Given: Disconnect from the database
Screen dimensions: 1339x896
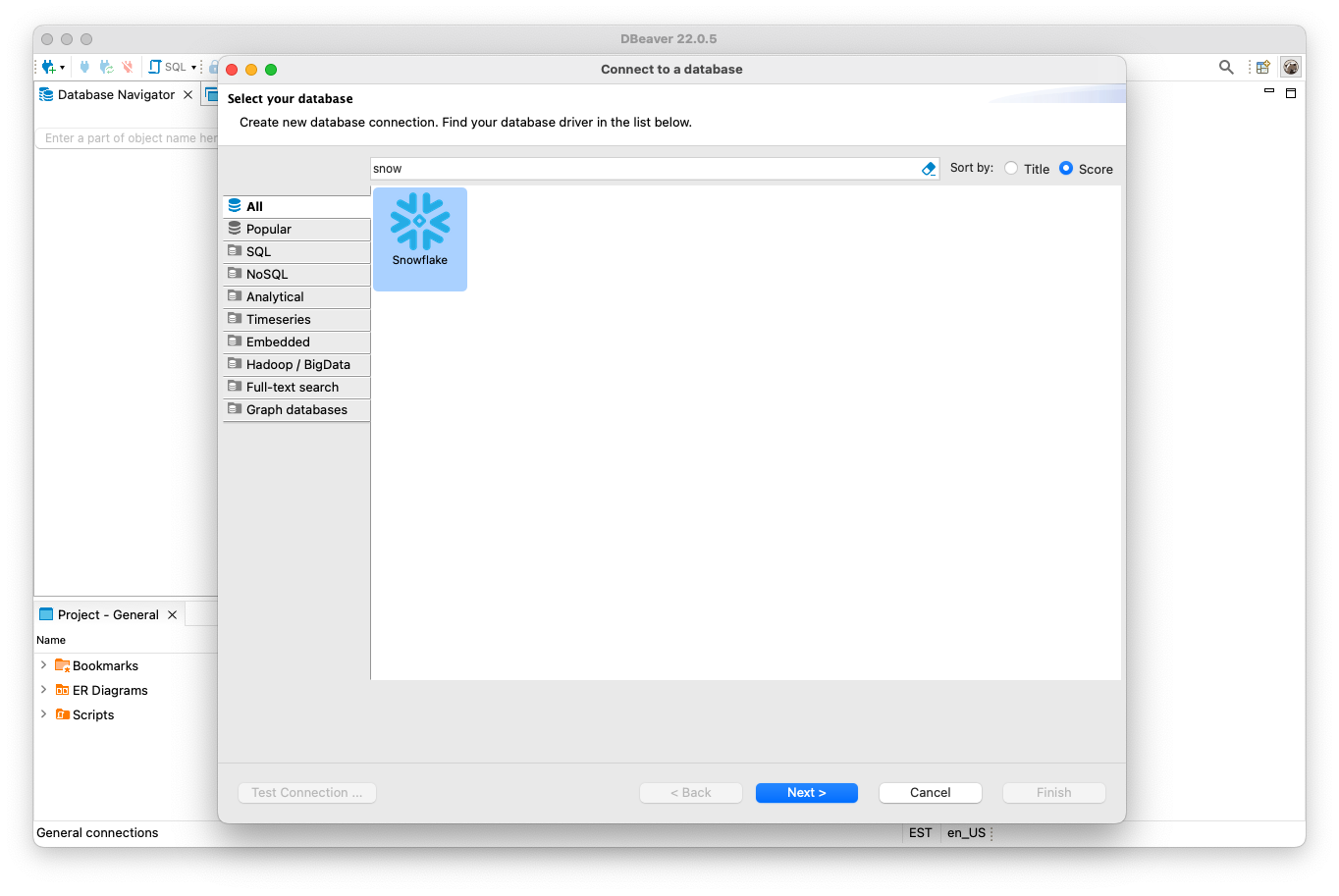Looking at the screenshot, I should (128, 67).
